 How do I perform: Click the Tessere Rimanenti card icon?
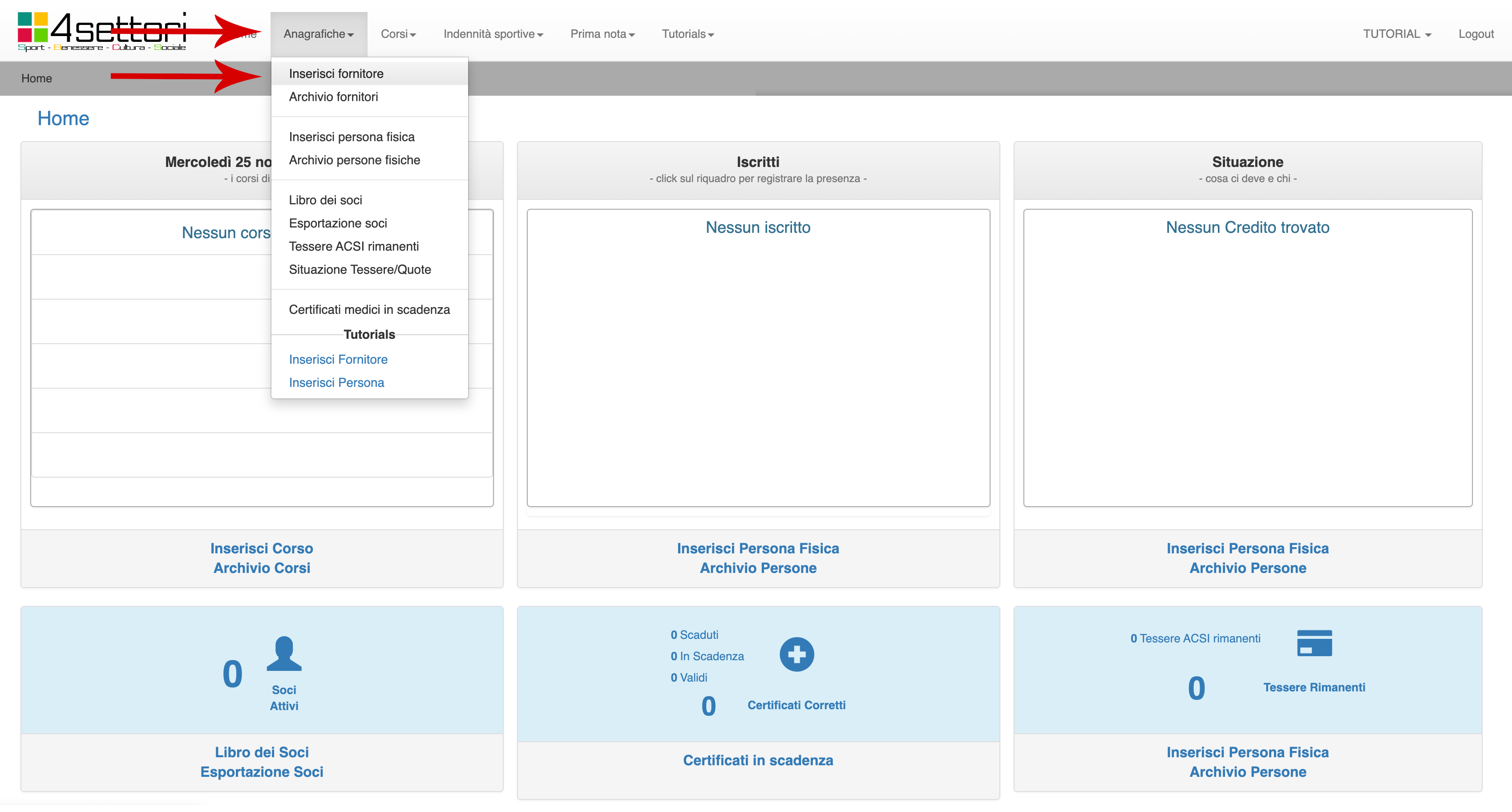1314,643
